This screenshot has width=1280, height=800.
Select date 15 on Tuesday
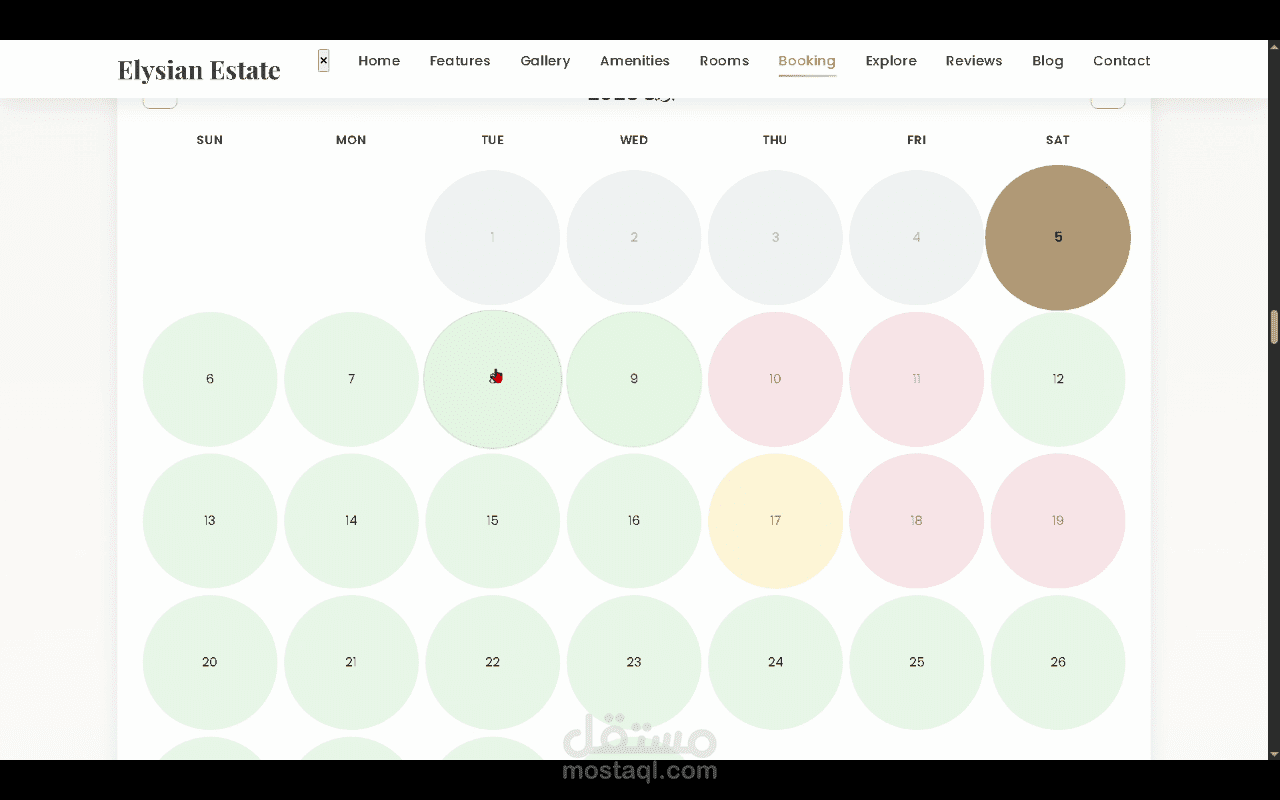click(x=492, y=520)
